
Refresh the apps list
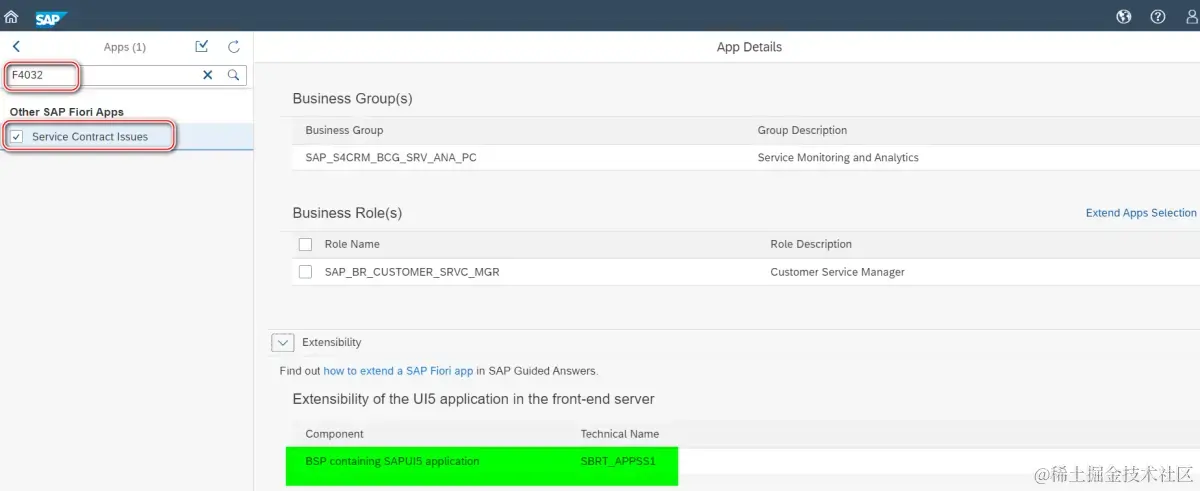[x=234, y=47]
